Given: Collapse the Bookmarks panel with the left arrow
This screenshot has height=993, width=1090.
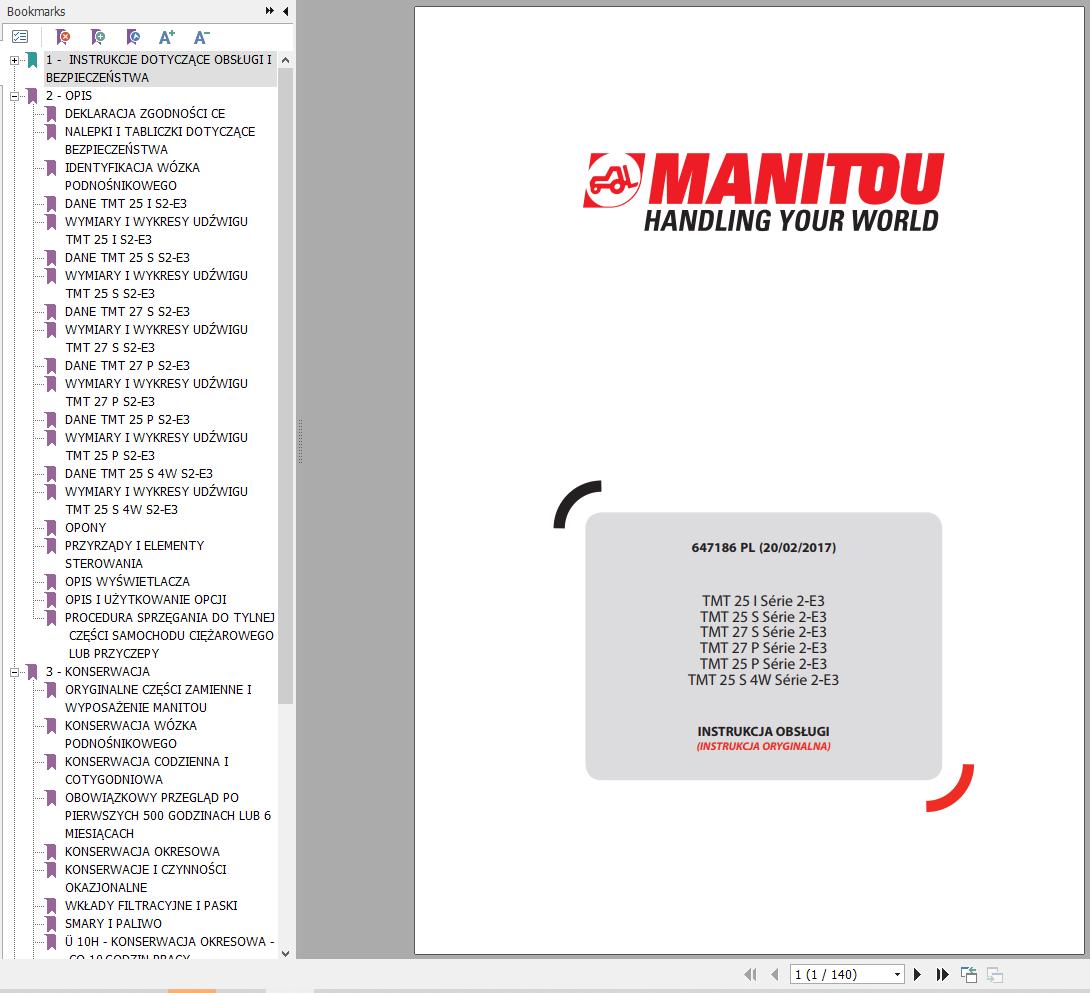Looking at the screenshot, I should (x=286, y=11).
